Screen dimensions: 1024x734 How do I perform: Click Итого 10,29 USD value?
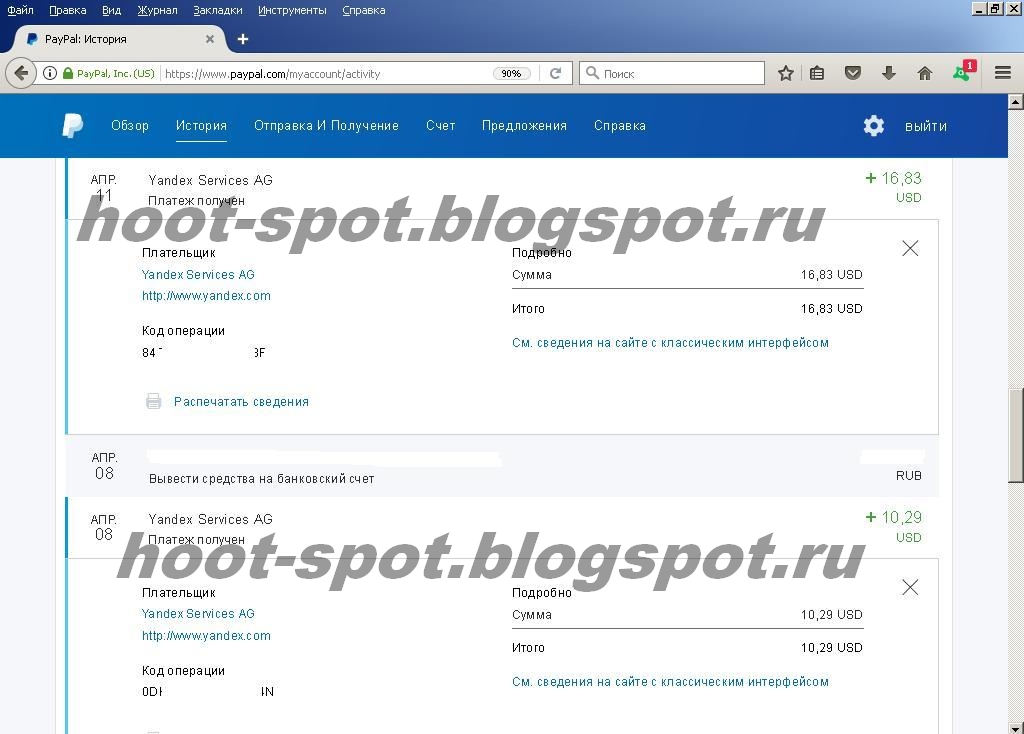[x=831, y=647]
